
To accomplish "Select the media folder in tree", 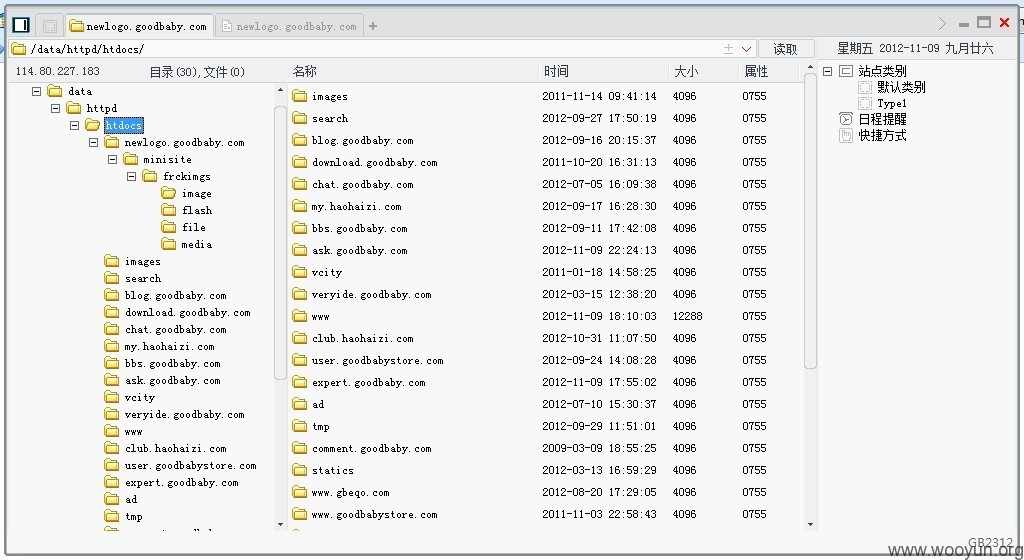I will pyautogui.click(x=197, y=244).
